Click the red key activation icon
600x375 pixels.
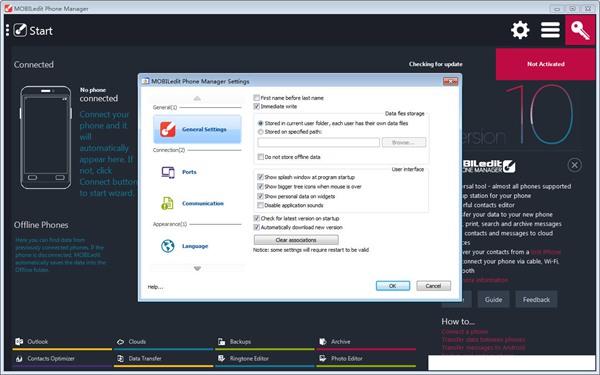pyautogui.click(x=580, y=30)
